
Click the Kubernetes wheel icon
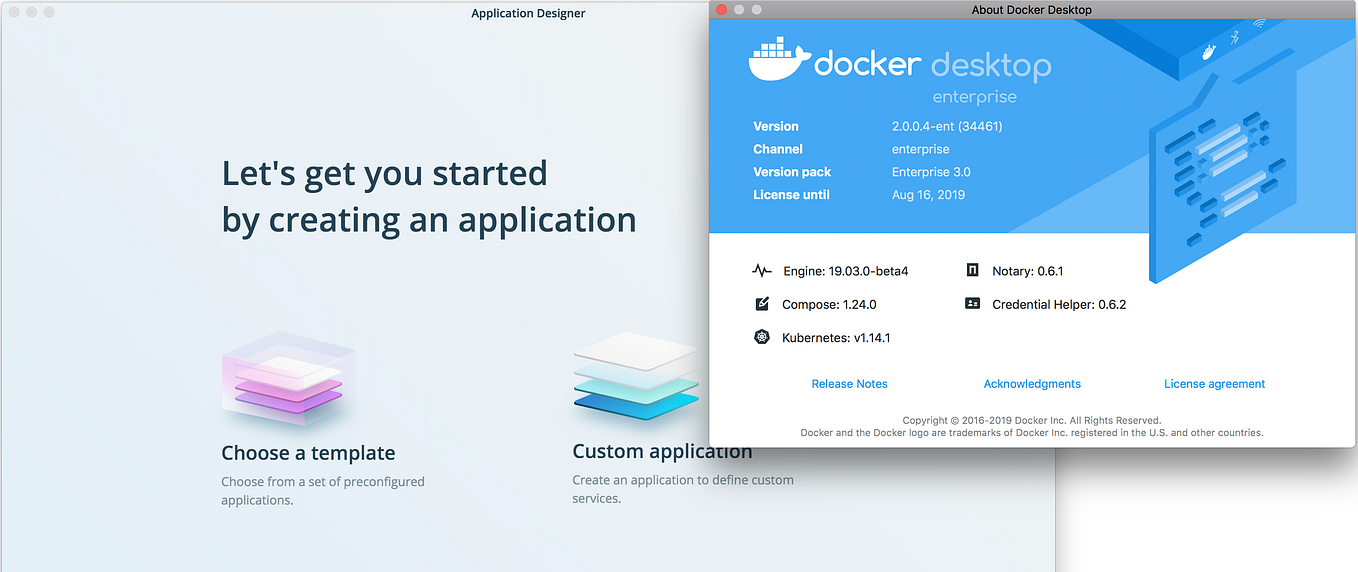(x=762, y=337)
